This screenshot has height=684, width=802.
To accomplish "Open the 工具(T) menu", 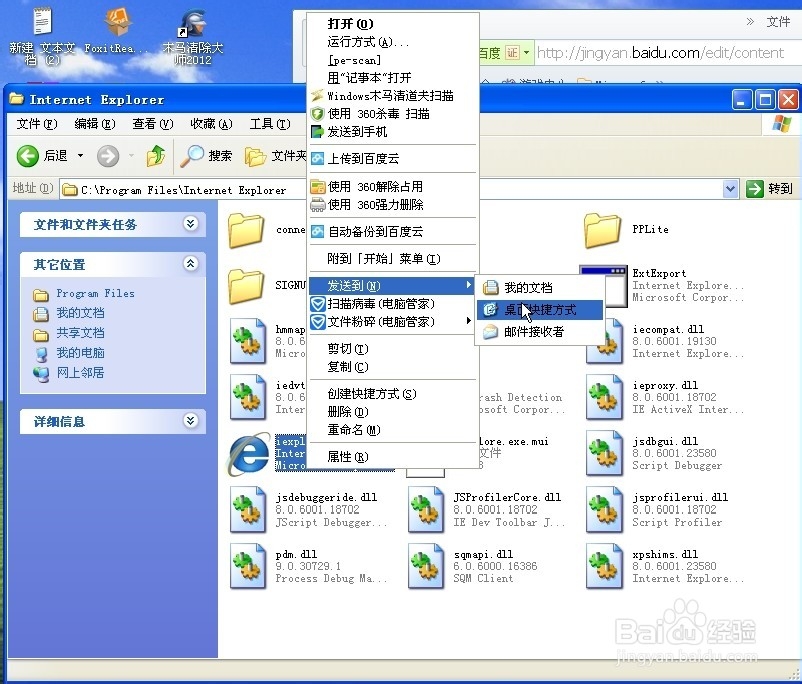I will (270, 124).
